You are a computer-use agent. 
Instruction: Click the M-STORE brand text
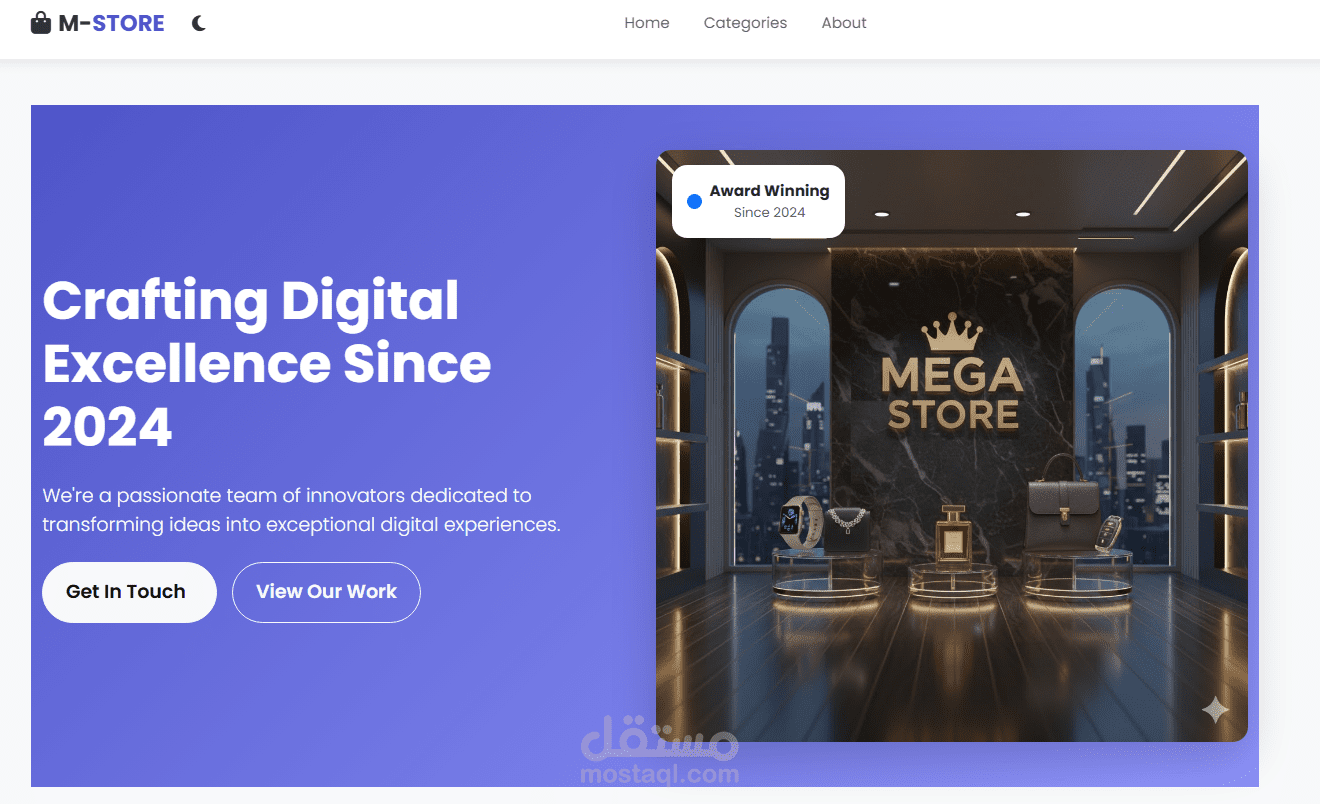pyautogui.click(x=111, y=23)
